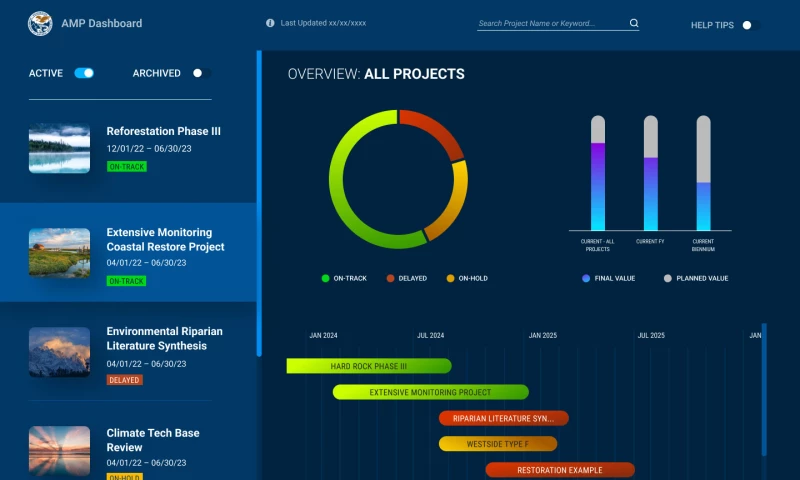Screen dimensions: 800x480
Task: Open the Climate Tech Base Review thumbnail
Action: click(59, 451)
